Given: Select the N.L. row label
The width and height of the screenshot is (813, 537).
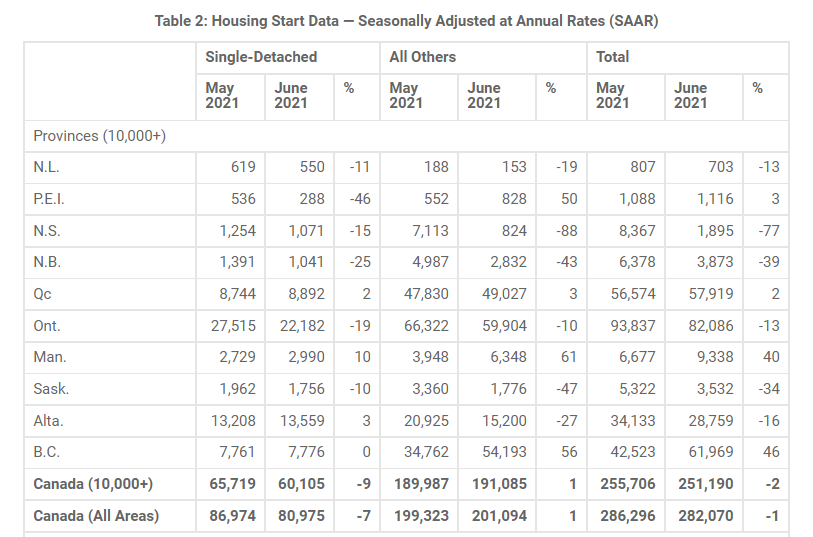Looking at the screenshot, I should 46,168.
